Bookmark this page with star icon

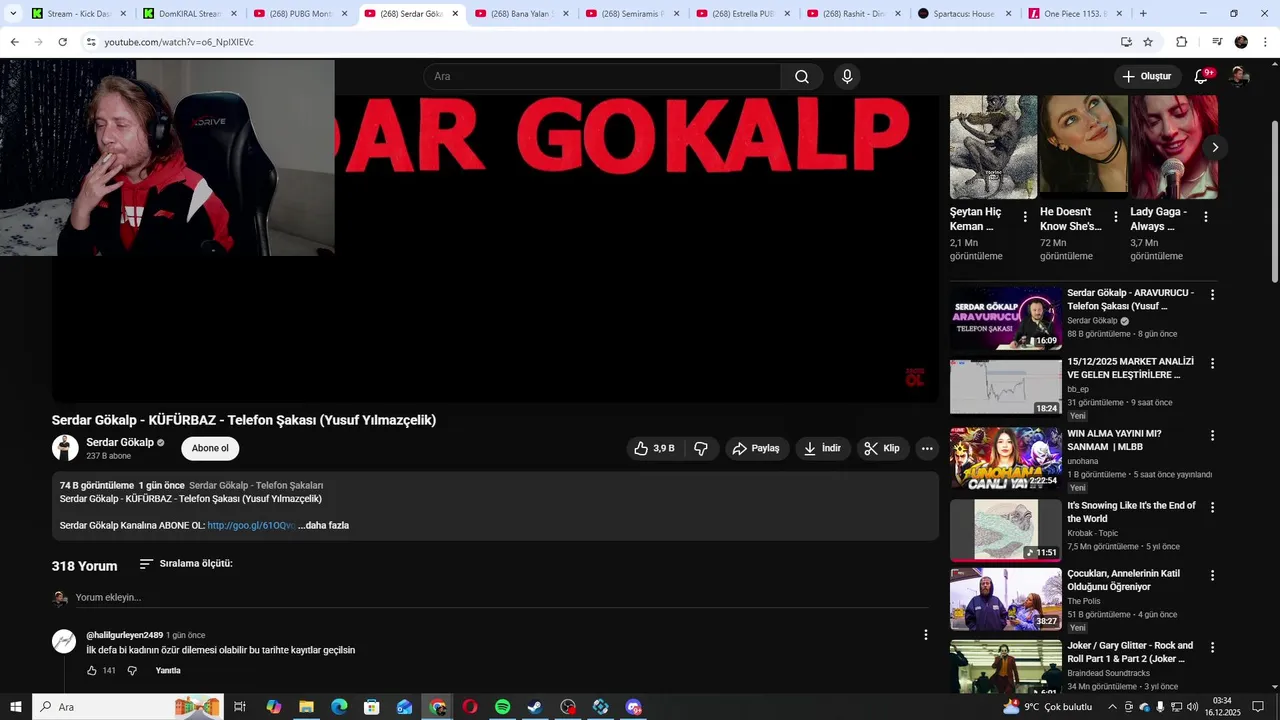tap(1148, 42)
